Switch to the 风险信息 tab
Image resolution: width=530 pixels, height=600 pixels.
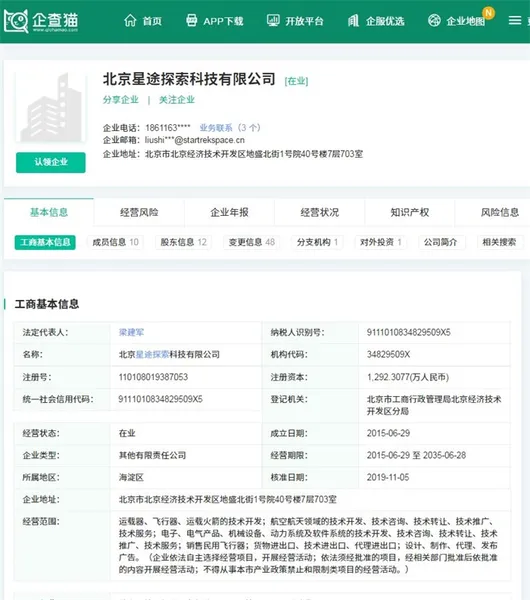coord(499,212)
